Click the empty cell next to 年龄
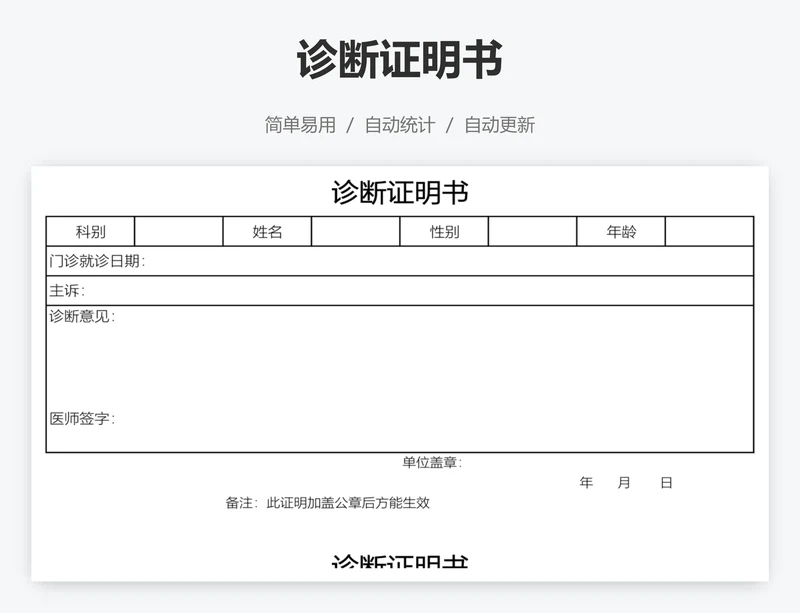Screen dimensions: 800x613 click(710, 232)
